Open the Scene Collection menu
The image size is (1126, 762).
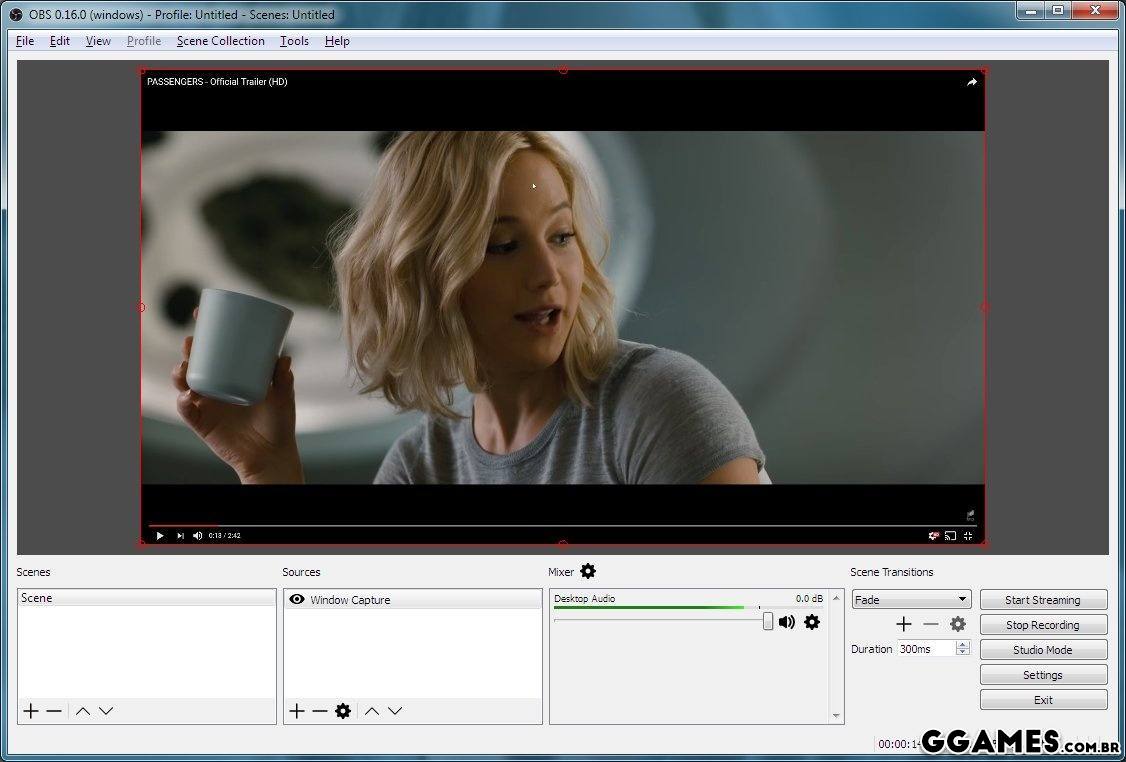(220, 41)
